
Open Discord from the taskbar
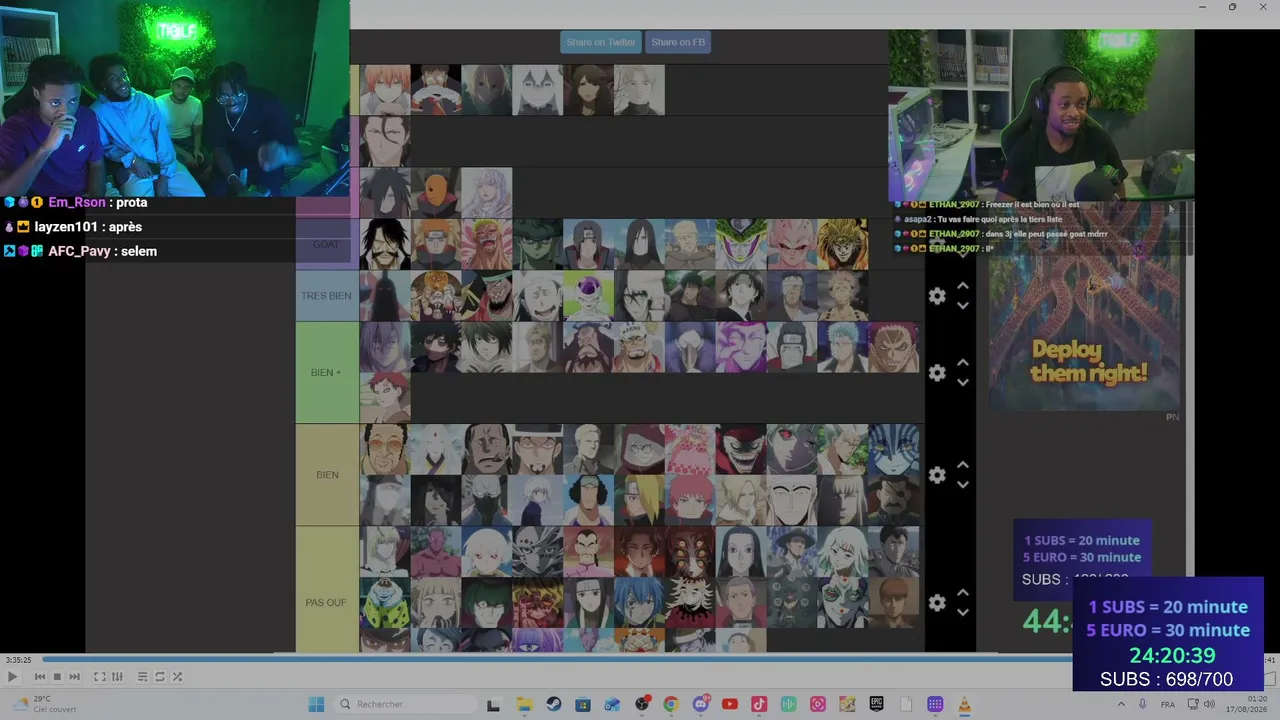click(x=701, y=704)
